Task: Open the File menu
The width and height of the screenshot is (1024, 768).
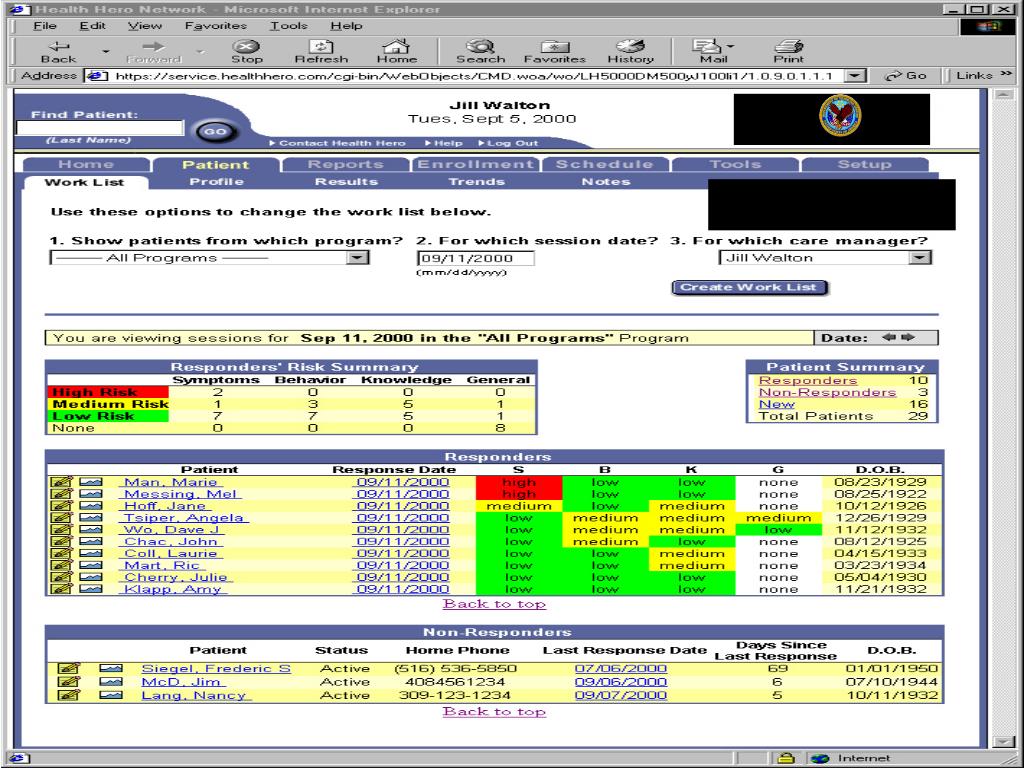Action: coord(44,26)
